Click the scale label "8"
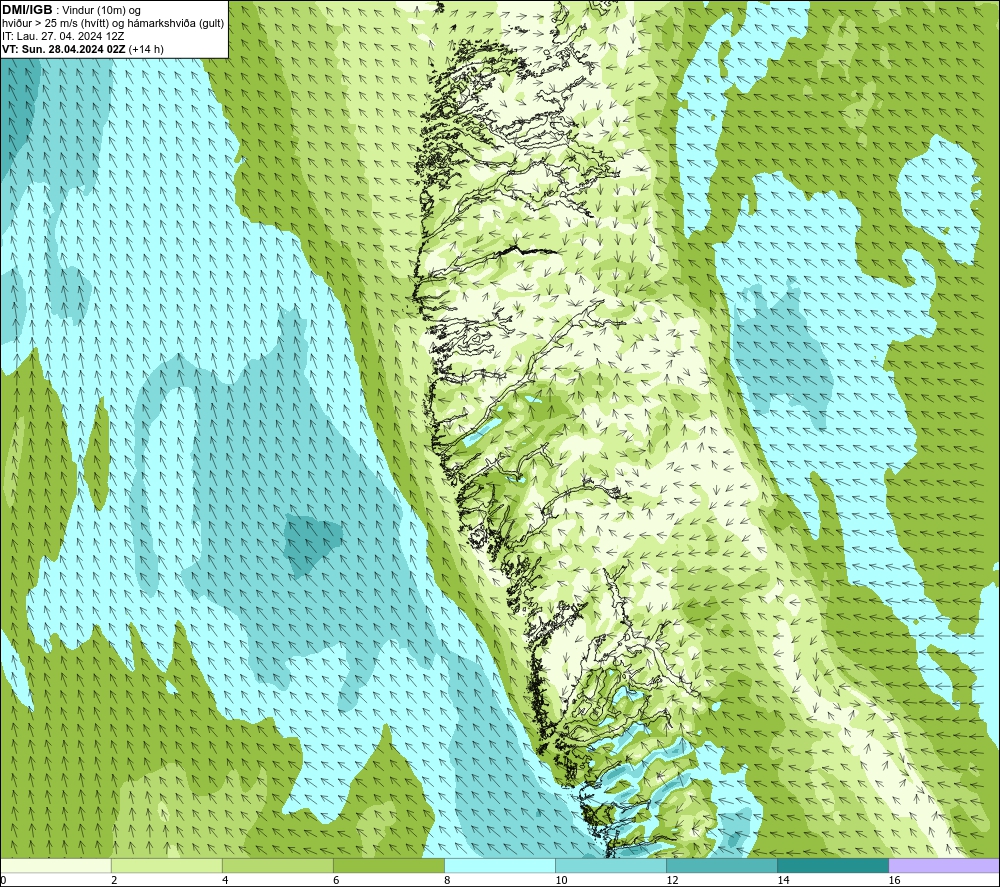Image resolution: width=1000 pixels, height=887 pixels. click(447, 881)
